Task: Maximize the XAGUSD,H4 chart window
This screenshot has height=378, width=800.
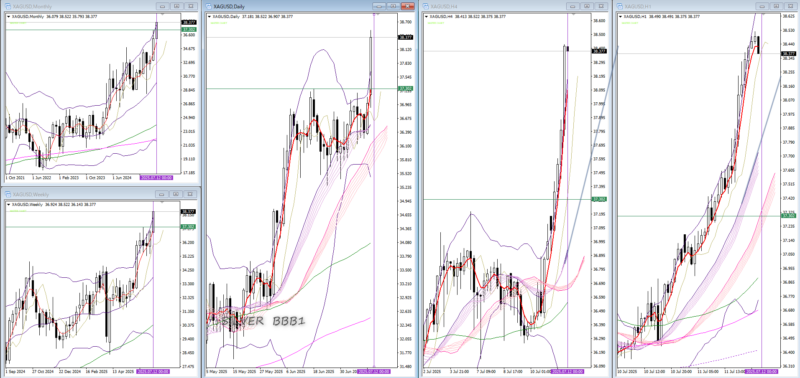Action: click(x=587, y=6)
